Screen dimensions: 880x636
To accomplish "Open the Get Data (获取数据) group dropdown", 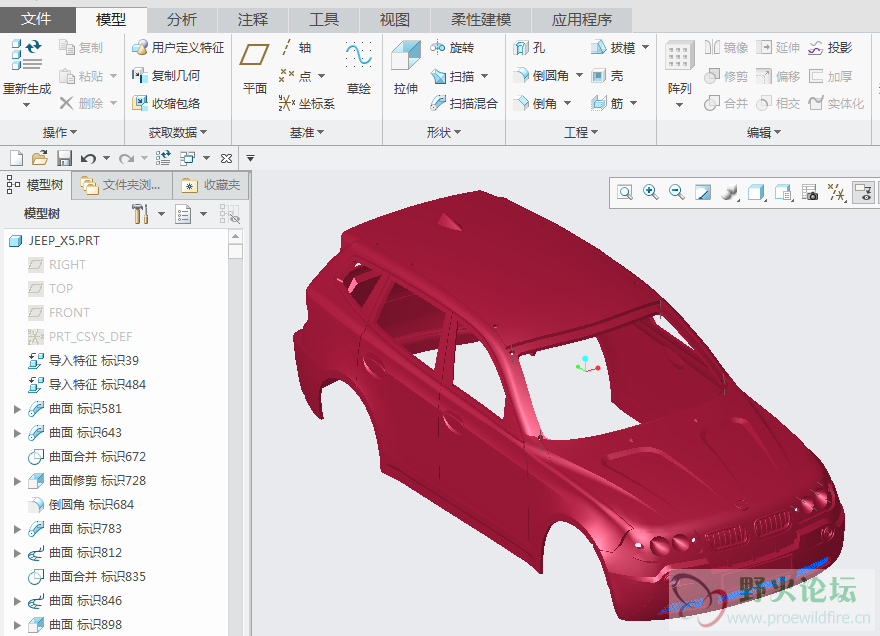I will coord(177,132).
